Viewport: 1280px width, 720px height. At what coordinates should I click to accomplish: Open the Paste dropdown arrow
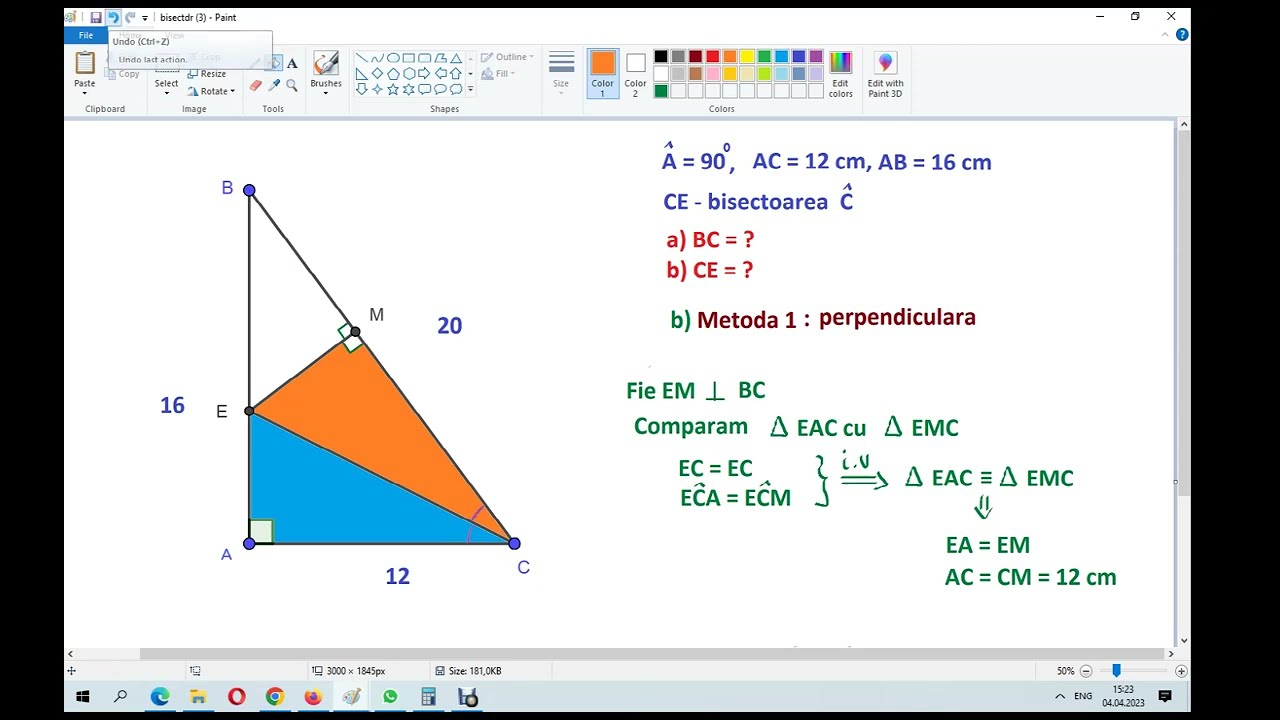[x=85, y=92]
